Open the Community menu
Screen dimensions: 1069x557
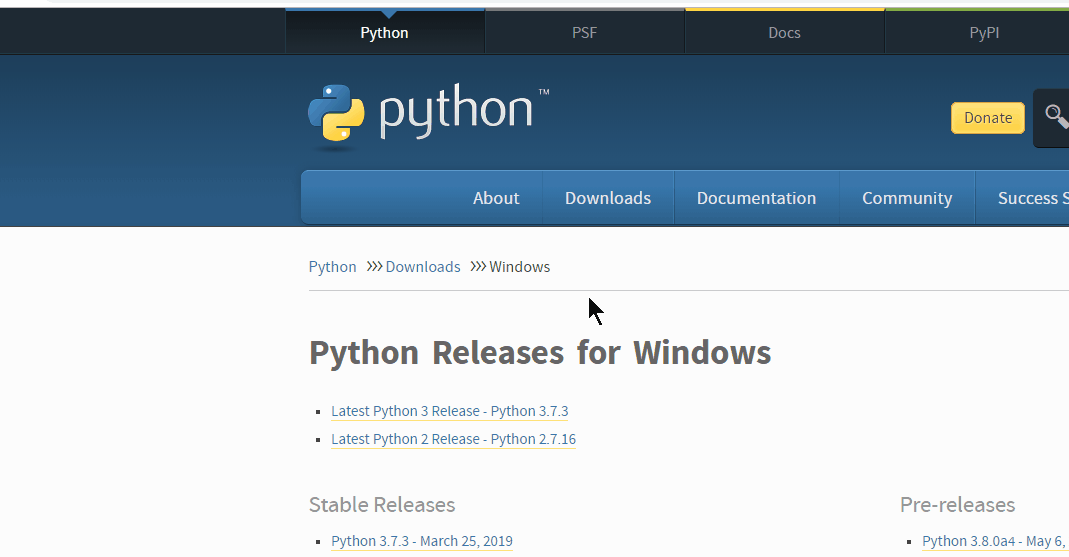coord(907,198)
